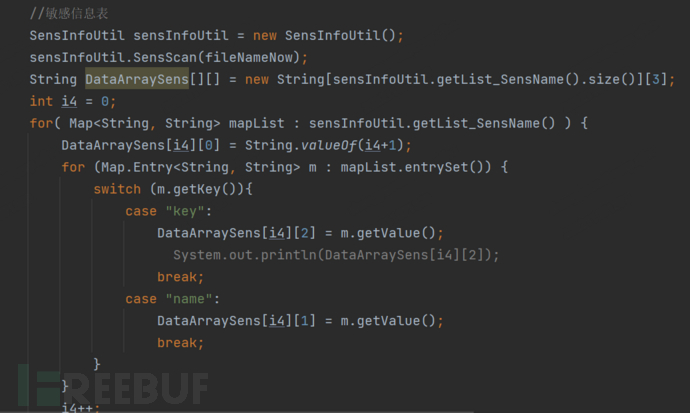Click the i4++ increment statement
The height and width of the screenshot is (413, 690).
point(81,407)
